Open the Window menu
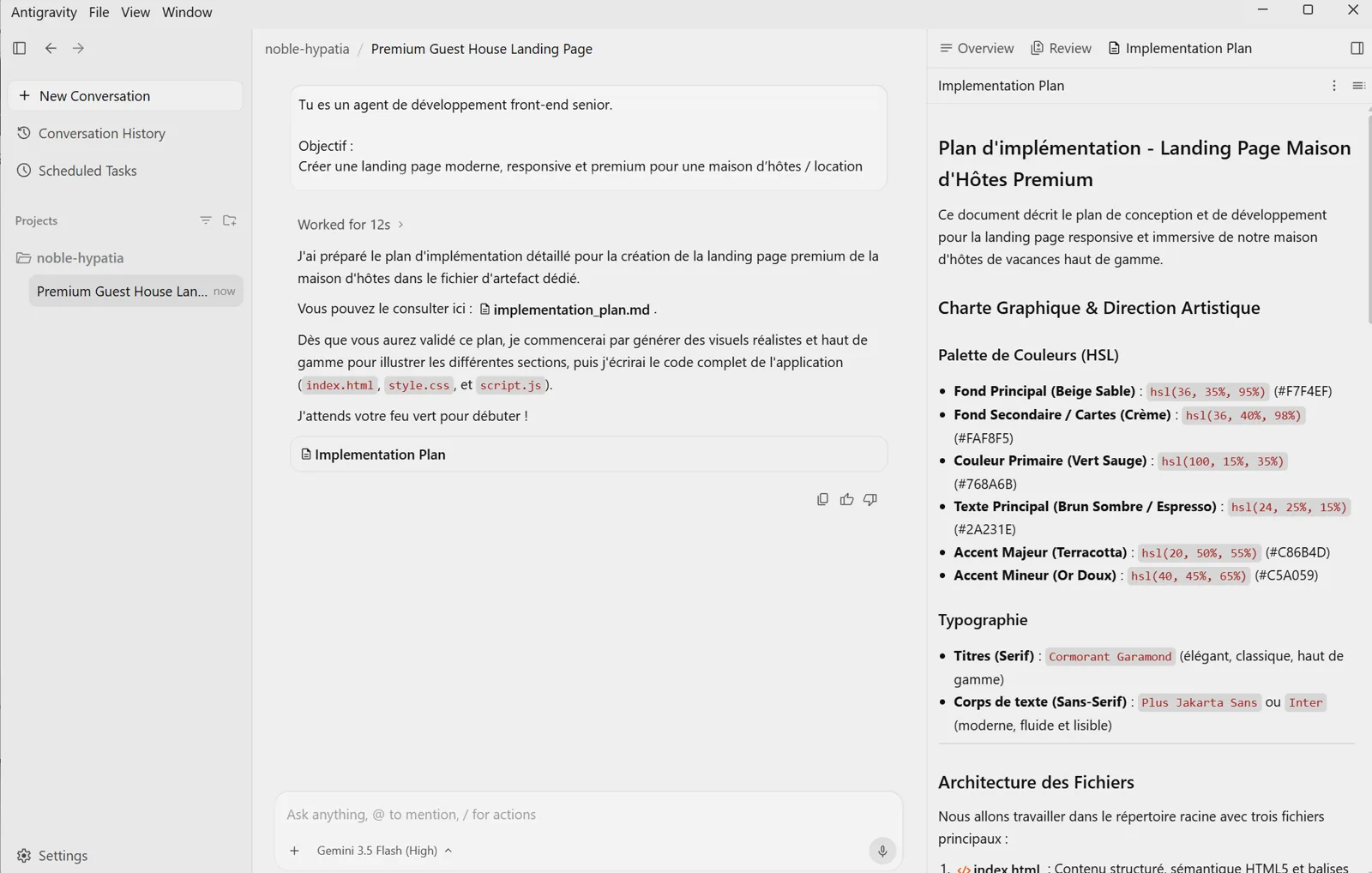This screenshot has height=873, width=1372. click(187, 12)
